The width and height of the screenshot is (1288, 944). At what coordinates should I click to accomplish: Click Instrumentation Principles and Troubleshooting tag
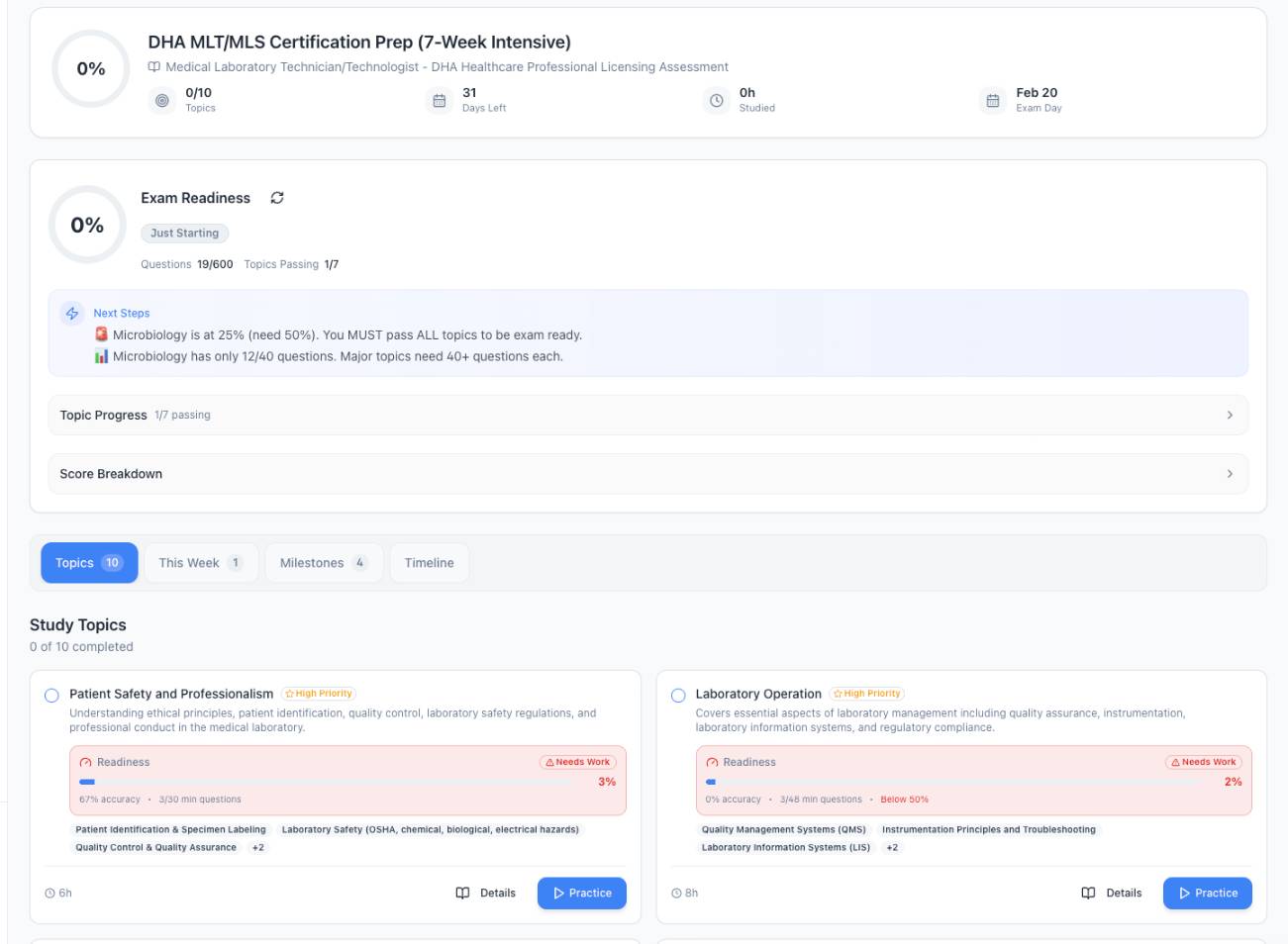point(989,830)
